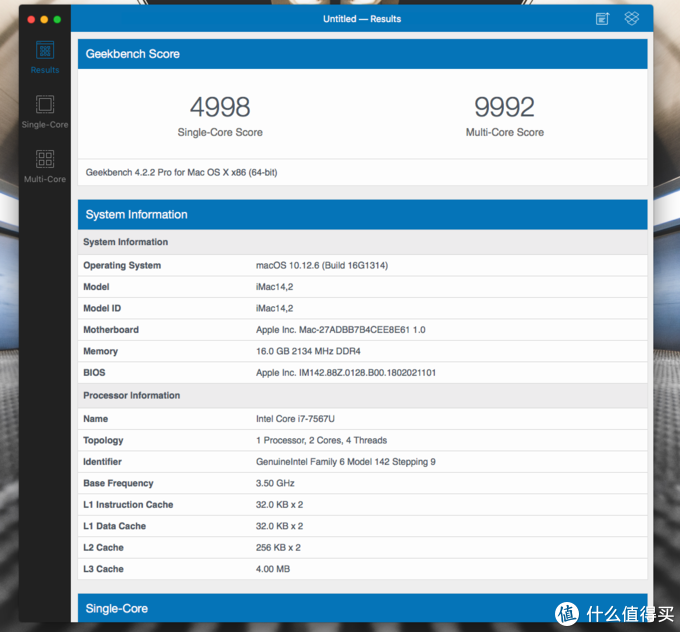Click the 3.50 GHz base frequency value
The width and height of the screenshot is (680, 632).
275,483
